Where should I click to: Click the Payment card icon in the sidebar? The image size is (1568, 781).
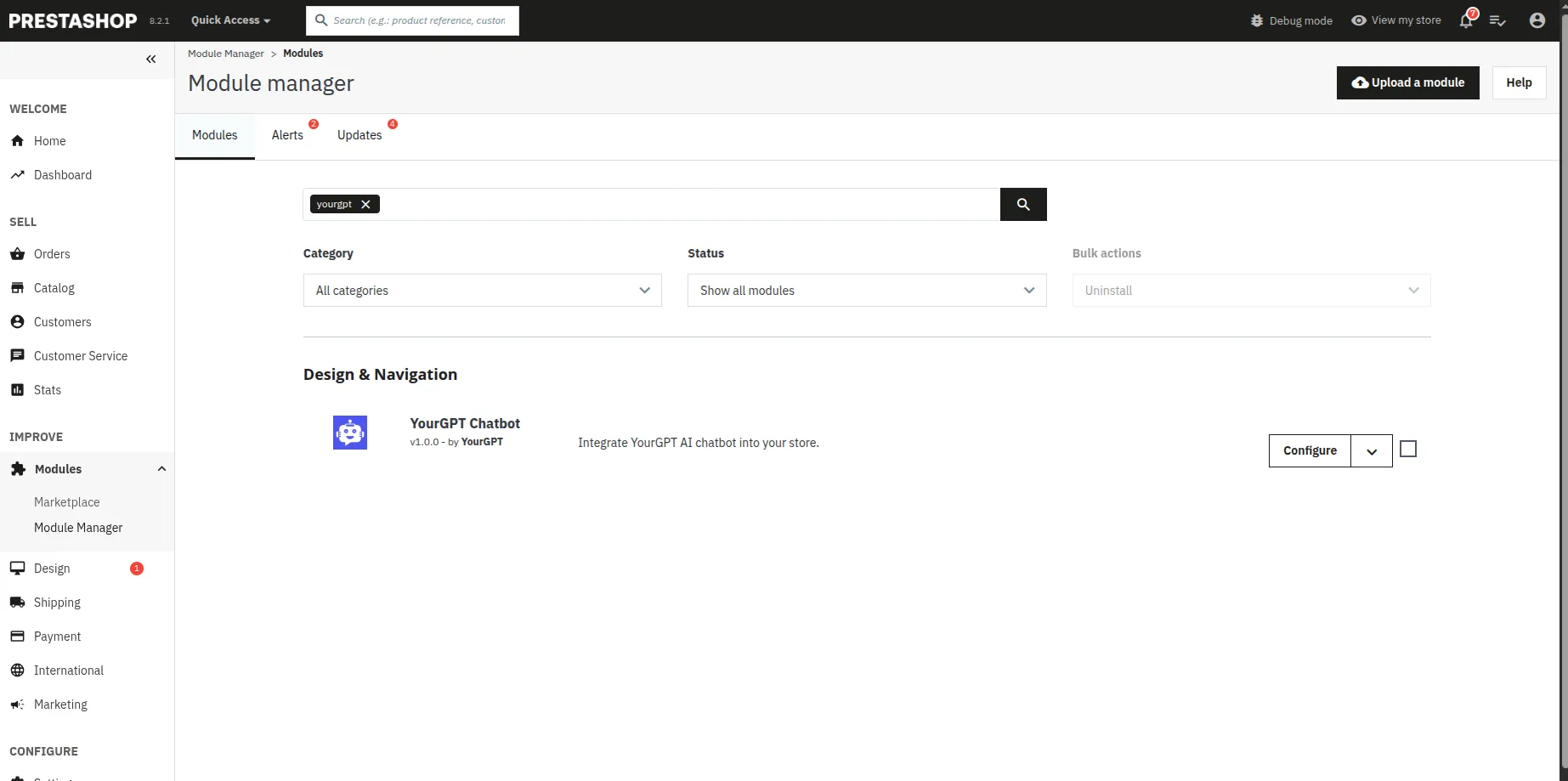tap(18, 636)
